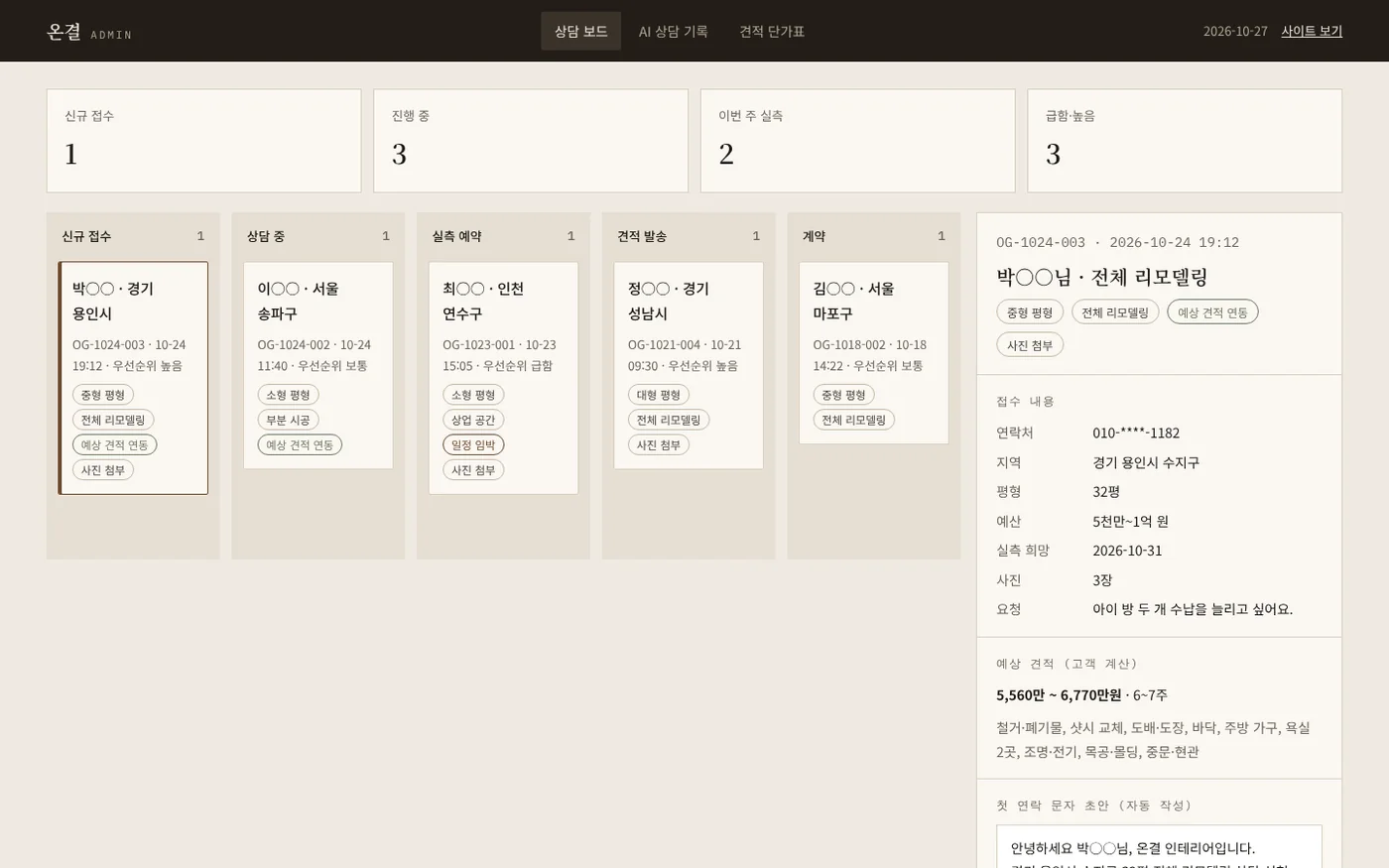Click the 급함·높음 summary tile
Screen dimensions: 1389x868
1185,141
